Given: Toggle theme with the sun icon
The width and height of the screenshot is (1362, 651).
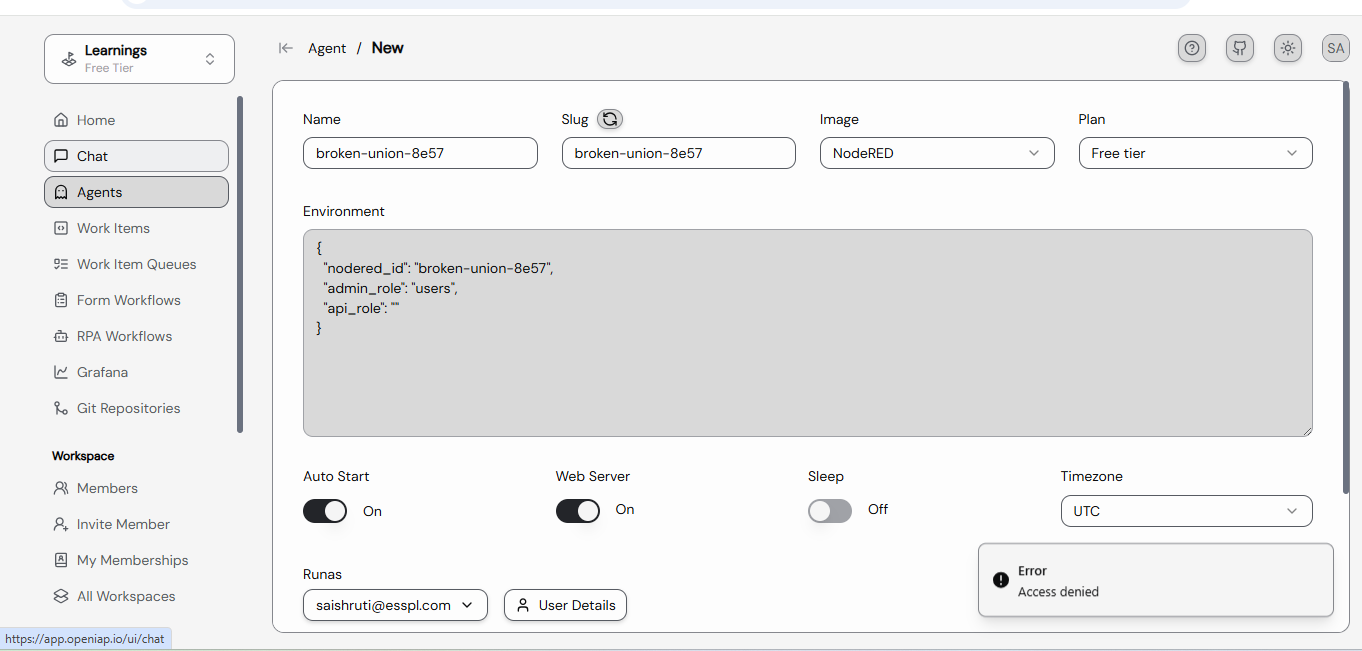Looking at the screenshot, I should click(1288, 48).
